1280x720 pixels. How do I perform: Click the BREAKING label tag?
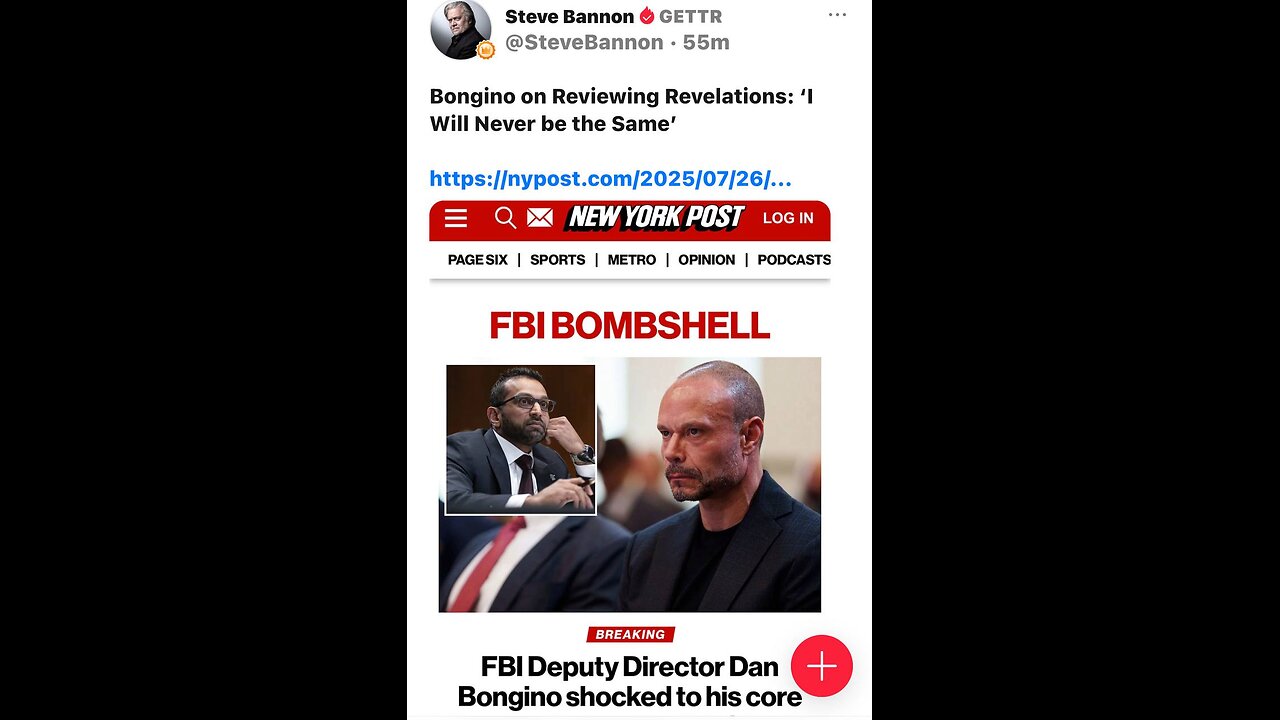point(630,634)
